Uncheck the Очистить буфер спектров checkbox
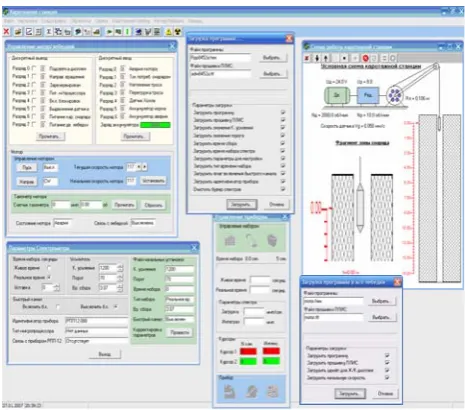This screenshot has height=410, width=465. [x=283, y=189]
